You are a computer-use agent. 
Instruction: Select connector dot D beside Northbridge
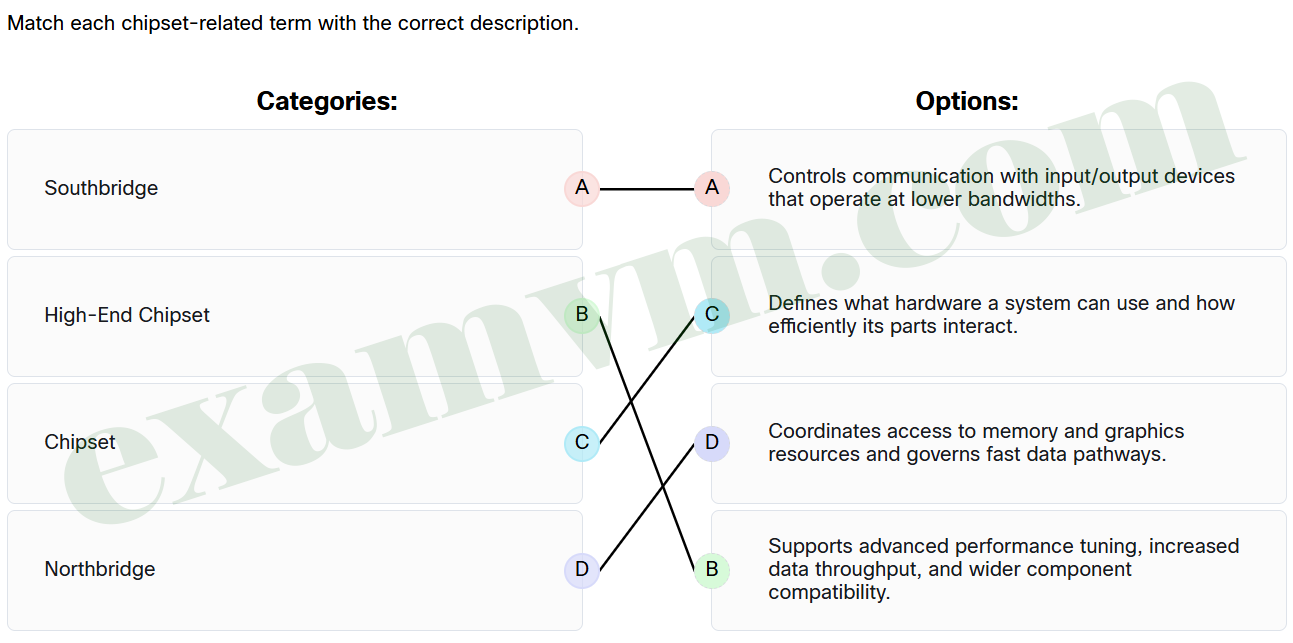coord(581,569)
